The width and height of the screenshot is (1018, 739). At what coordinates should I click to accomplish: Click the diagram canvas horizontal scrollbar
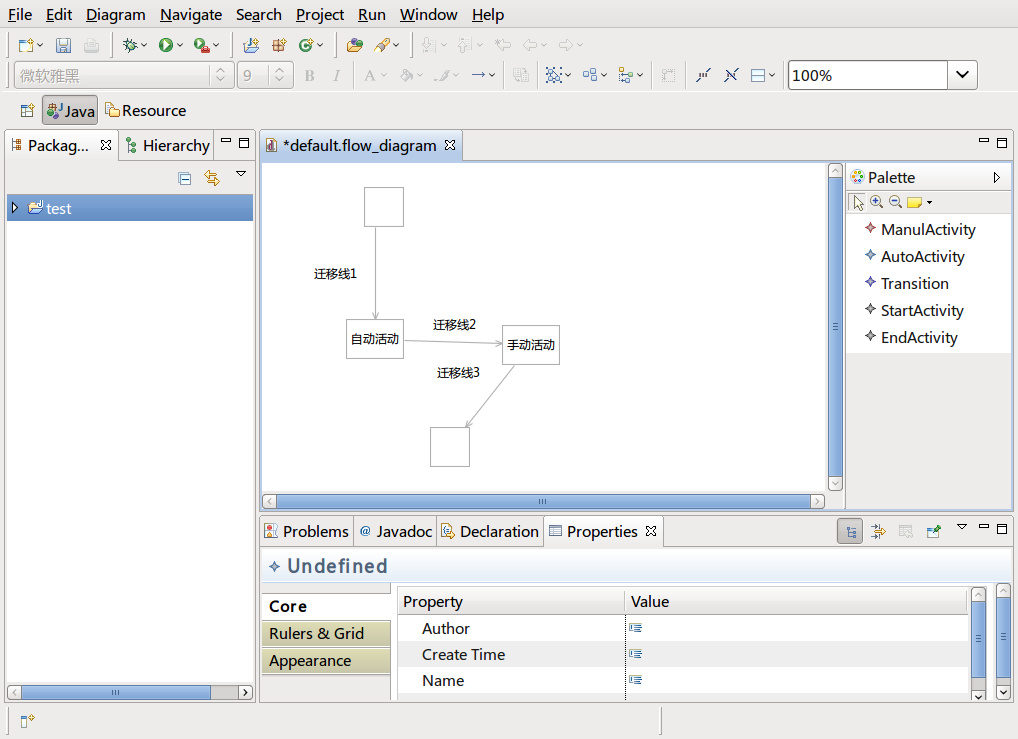543,501
